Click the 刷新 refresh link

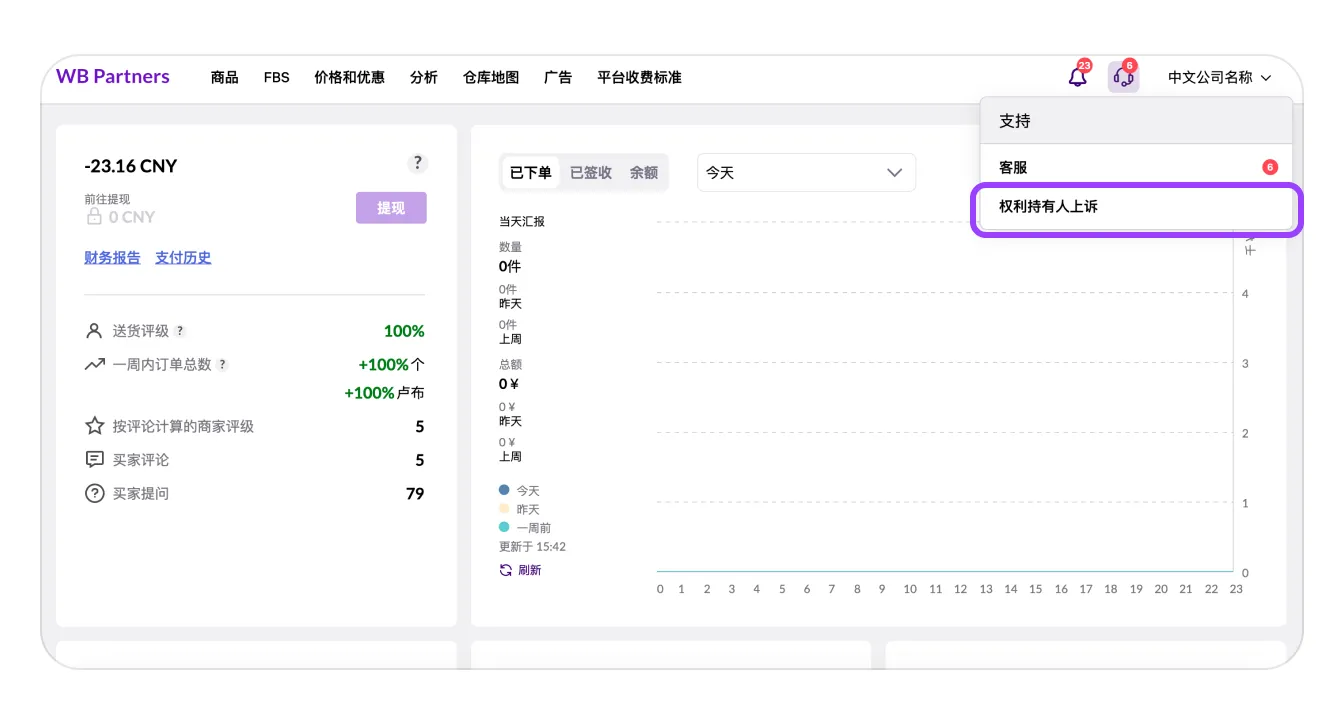(529, 570)
